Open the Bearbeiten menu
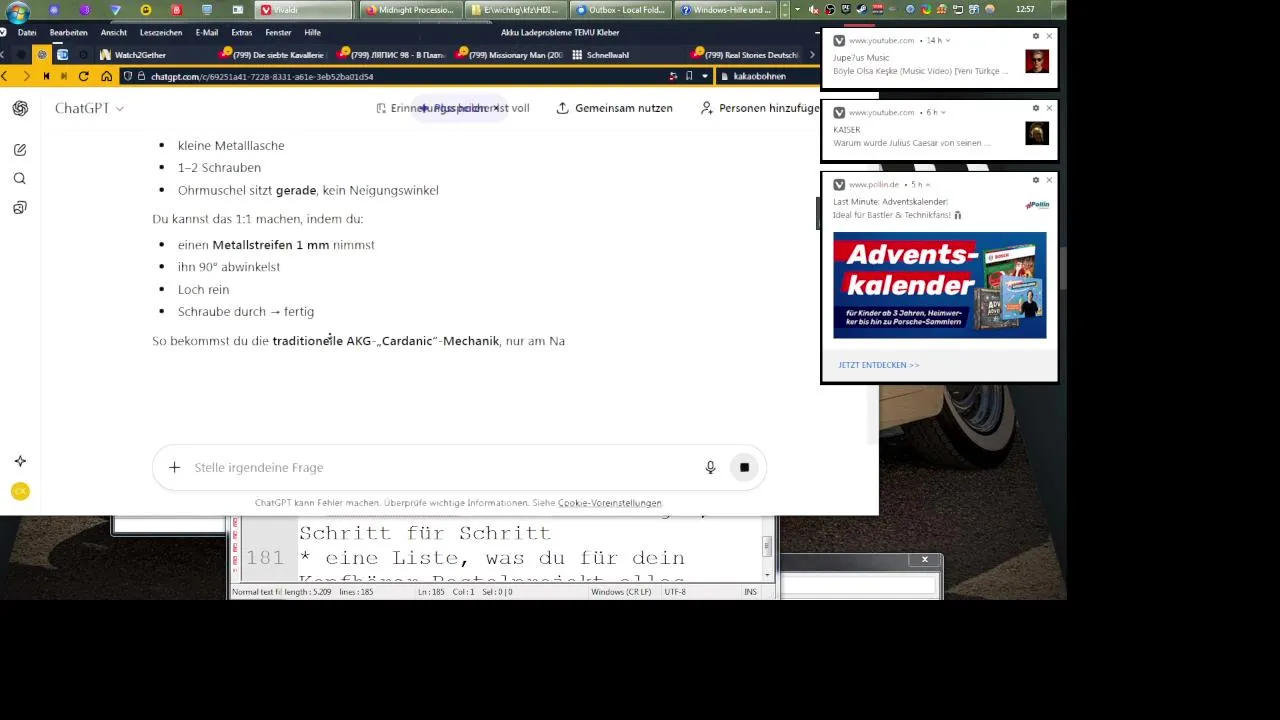The width and height of the screenshot is (1280, 720). click(69, 33)
